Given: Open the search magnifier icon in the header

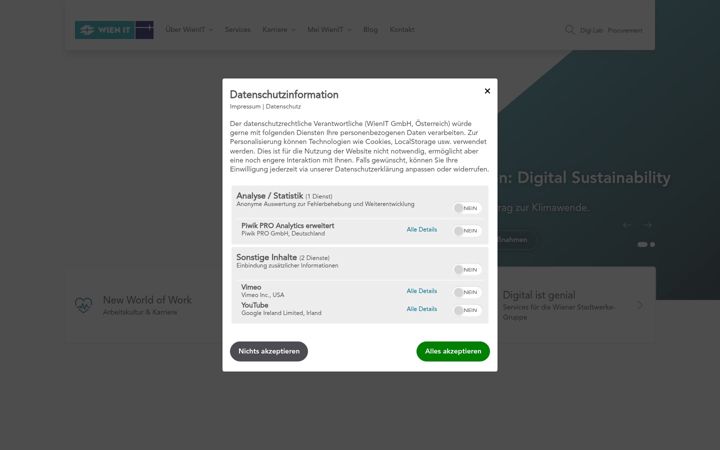Looking at the screenshot, I should (x=569, y=30).
